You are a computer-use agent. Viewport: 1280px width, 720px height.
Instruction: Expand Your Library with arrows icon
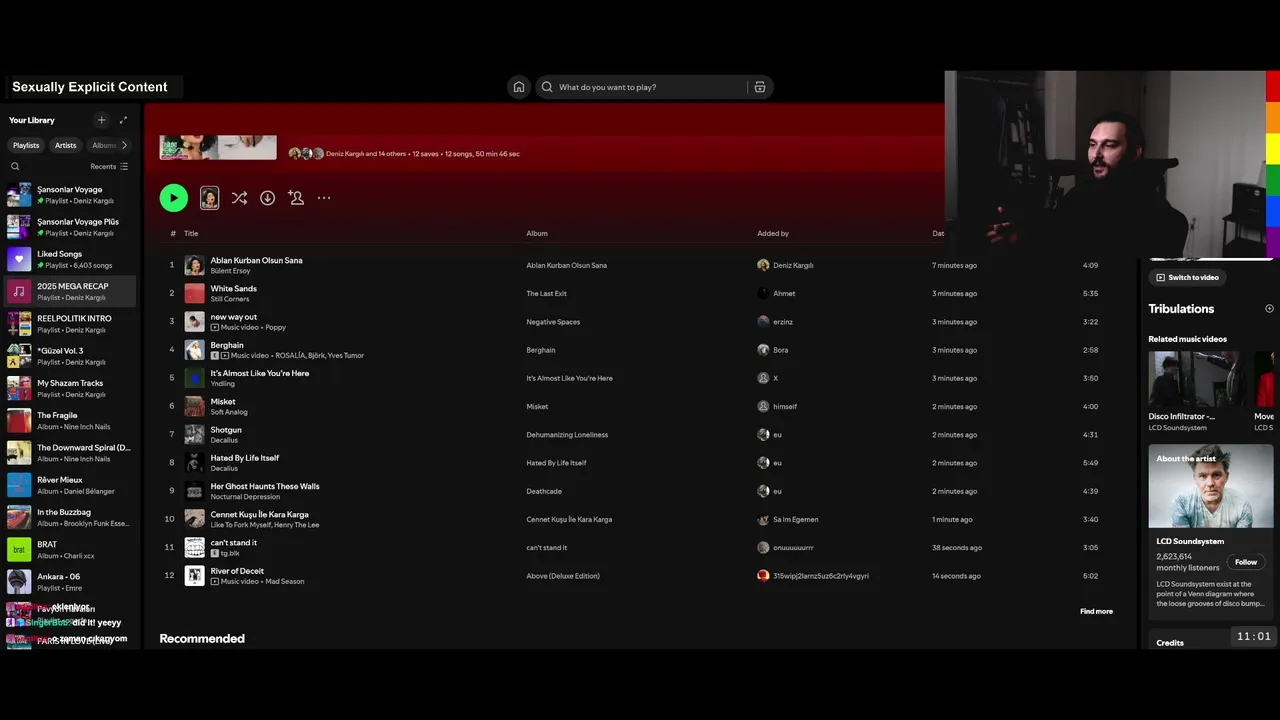[x=123, y=120]
